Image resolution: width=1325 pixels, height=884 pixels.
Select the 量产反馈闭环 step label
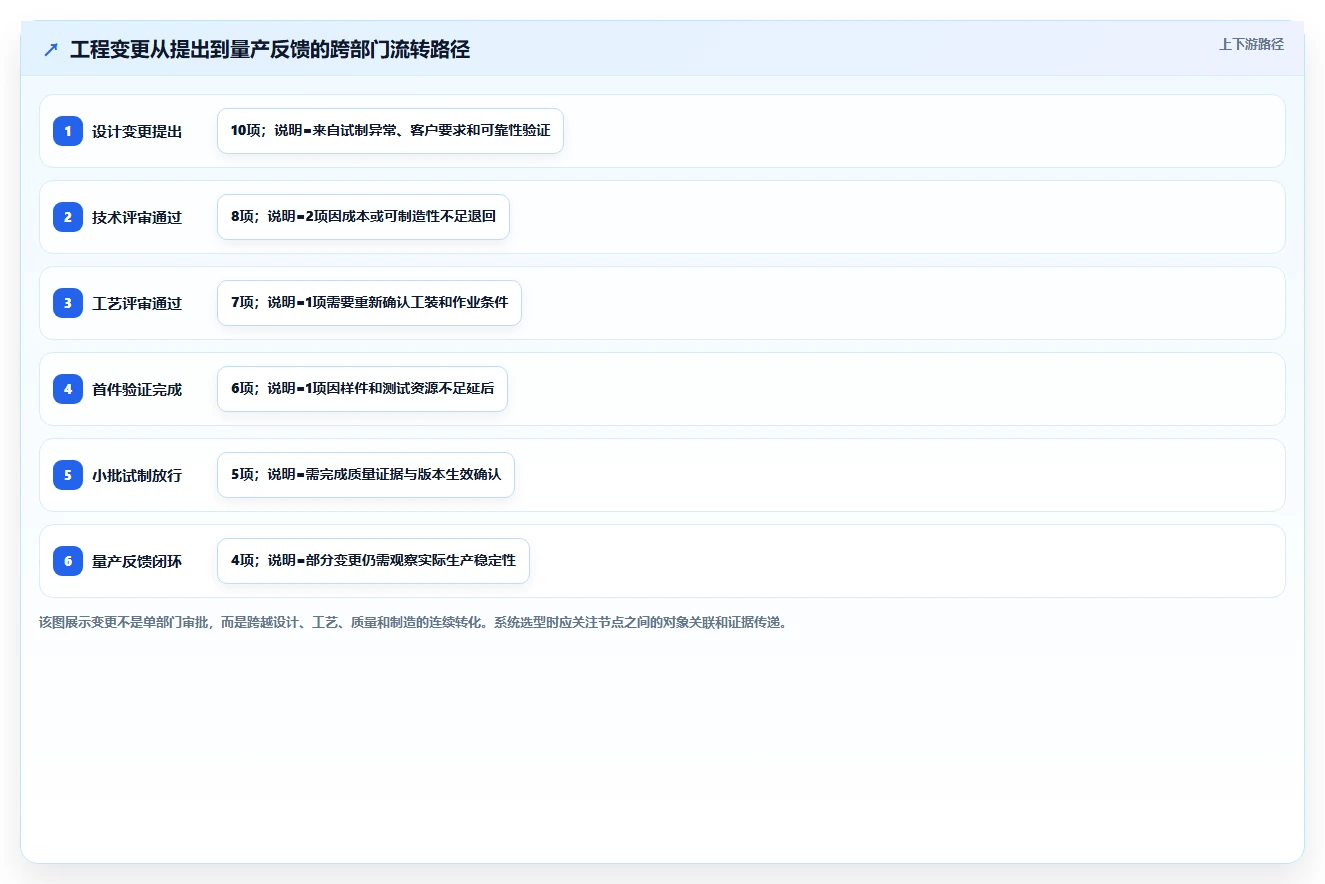pos(137,561)
